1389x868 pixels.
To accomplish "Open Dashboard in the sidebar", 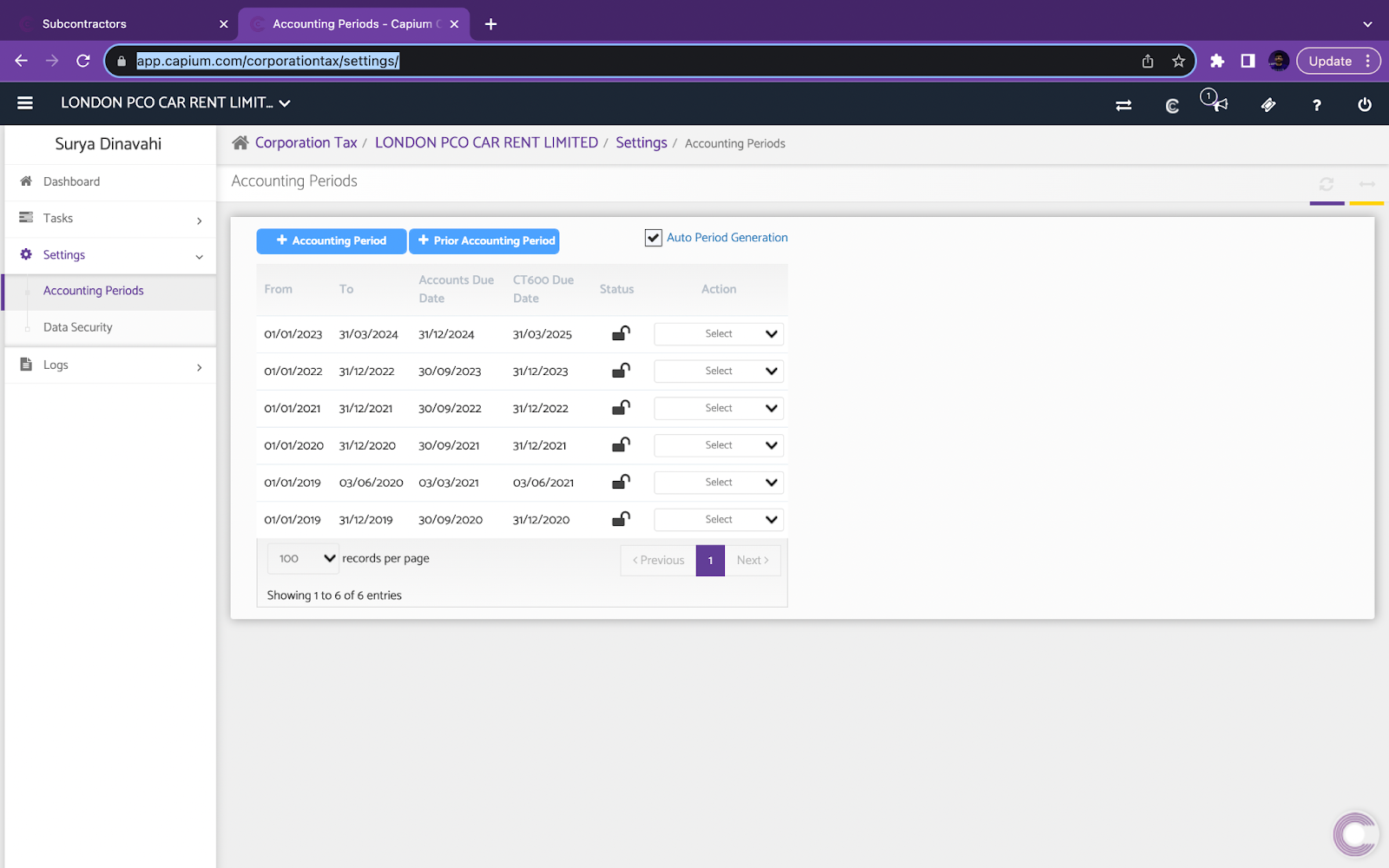I will tap(110, 181).
